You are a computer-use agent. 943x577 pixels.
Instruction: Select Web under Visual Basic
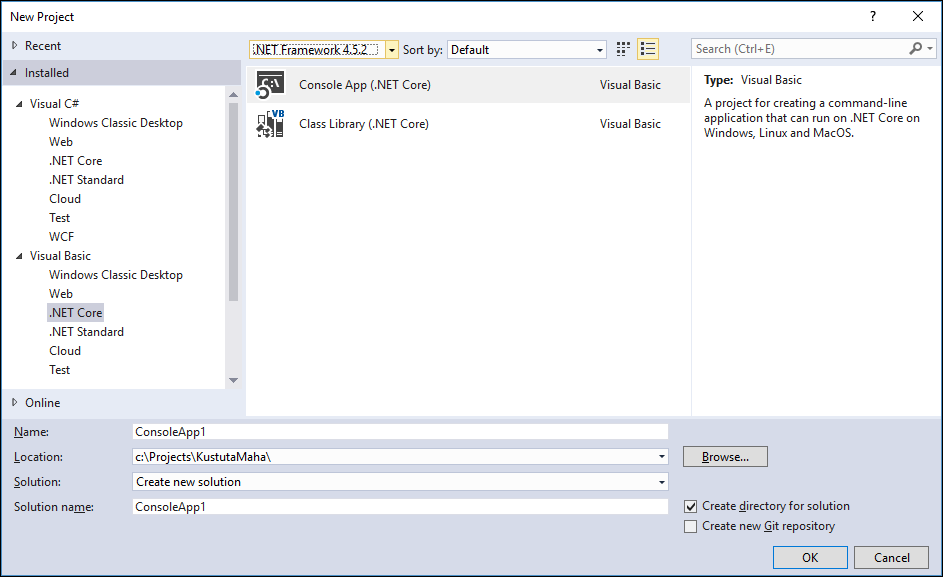point(61,294)
